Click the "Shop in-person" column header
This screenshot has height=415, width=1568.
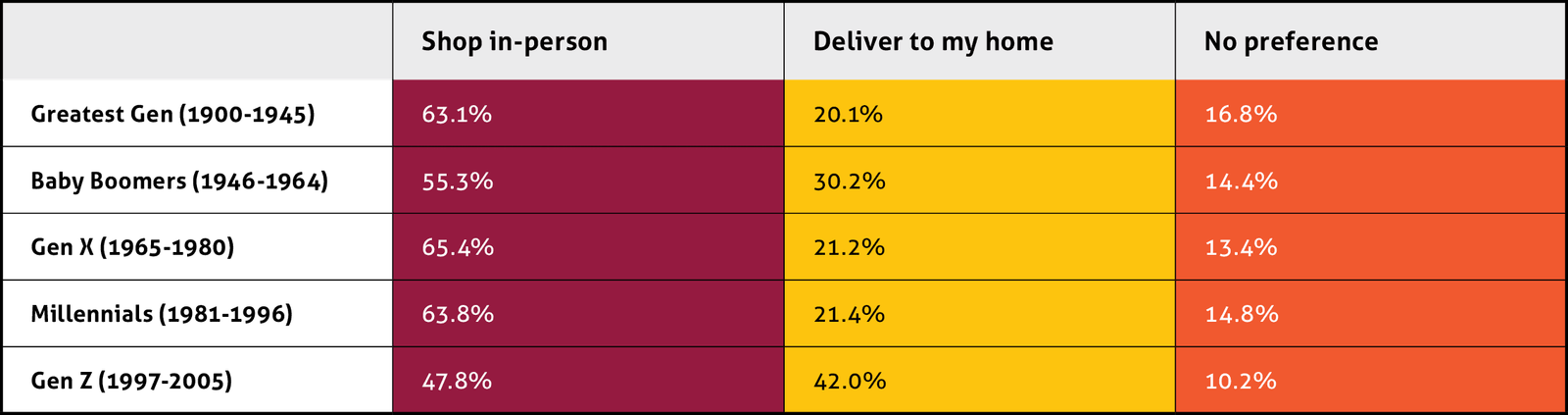[x=514, y=41]
